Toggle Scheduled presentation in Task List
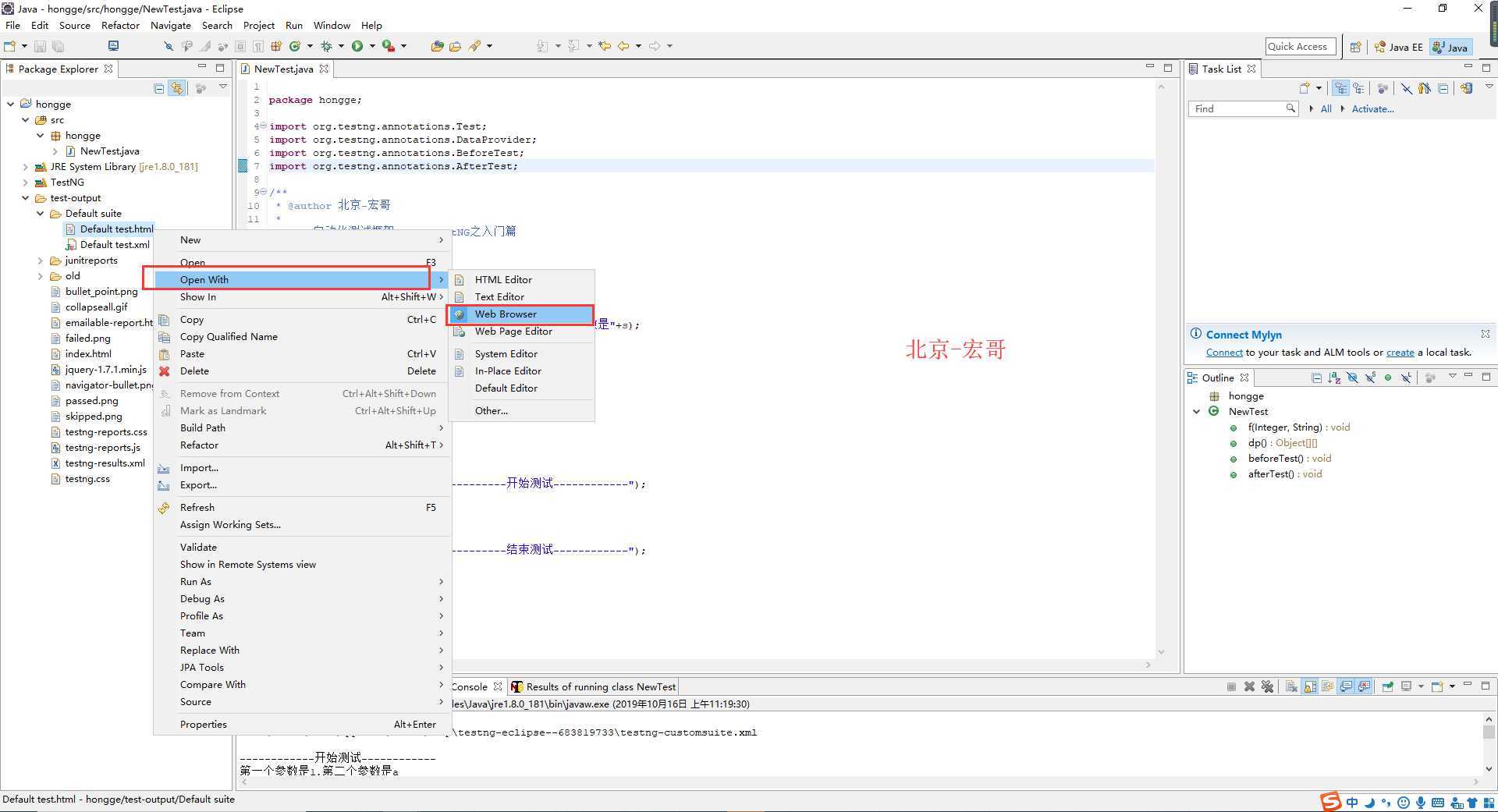This screenshot has width=1498, height=812. click(x=1358, y=88)
